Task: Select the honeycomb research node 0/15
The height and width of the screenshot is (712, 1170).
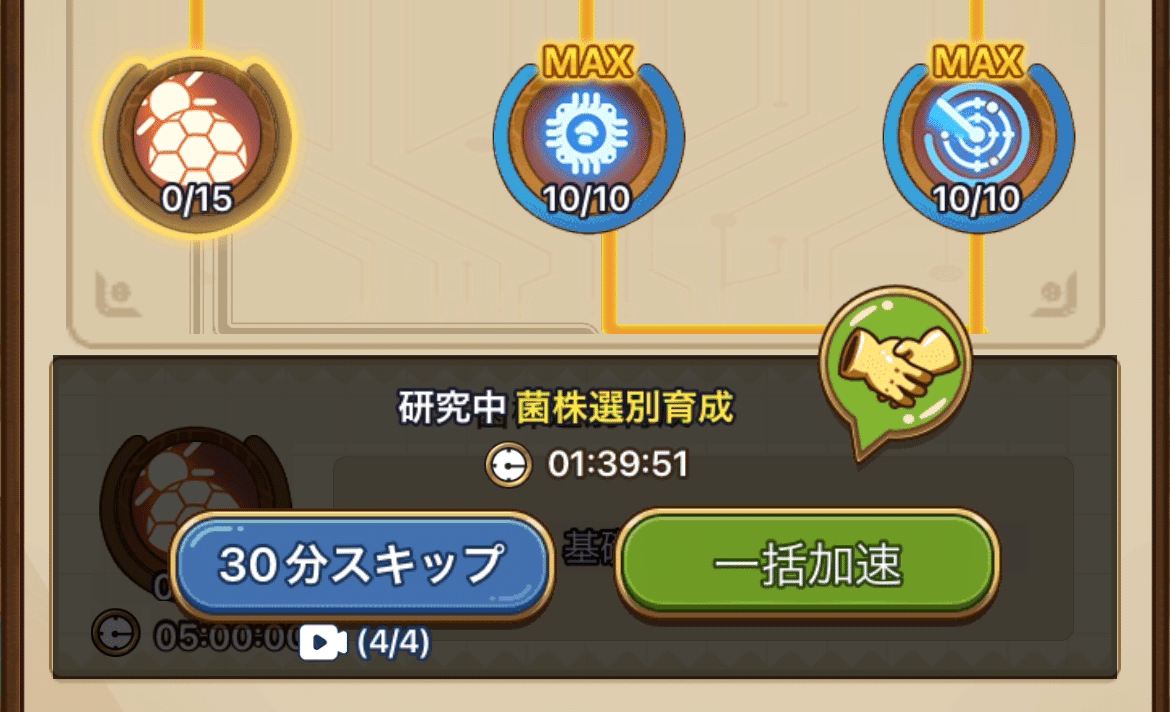Action: [x=197, y=137]
